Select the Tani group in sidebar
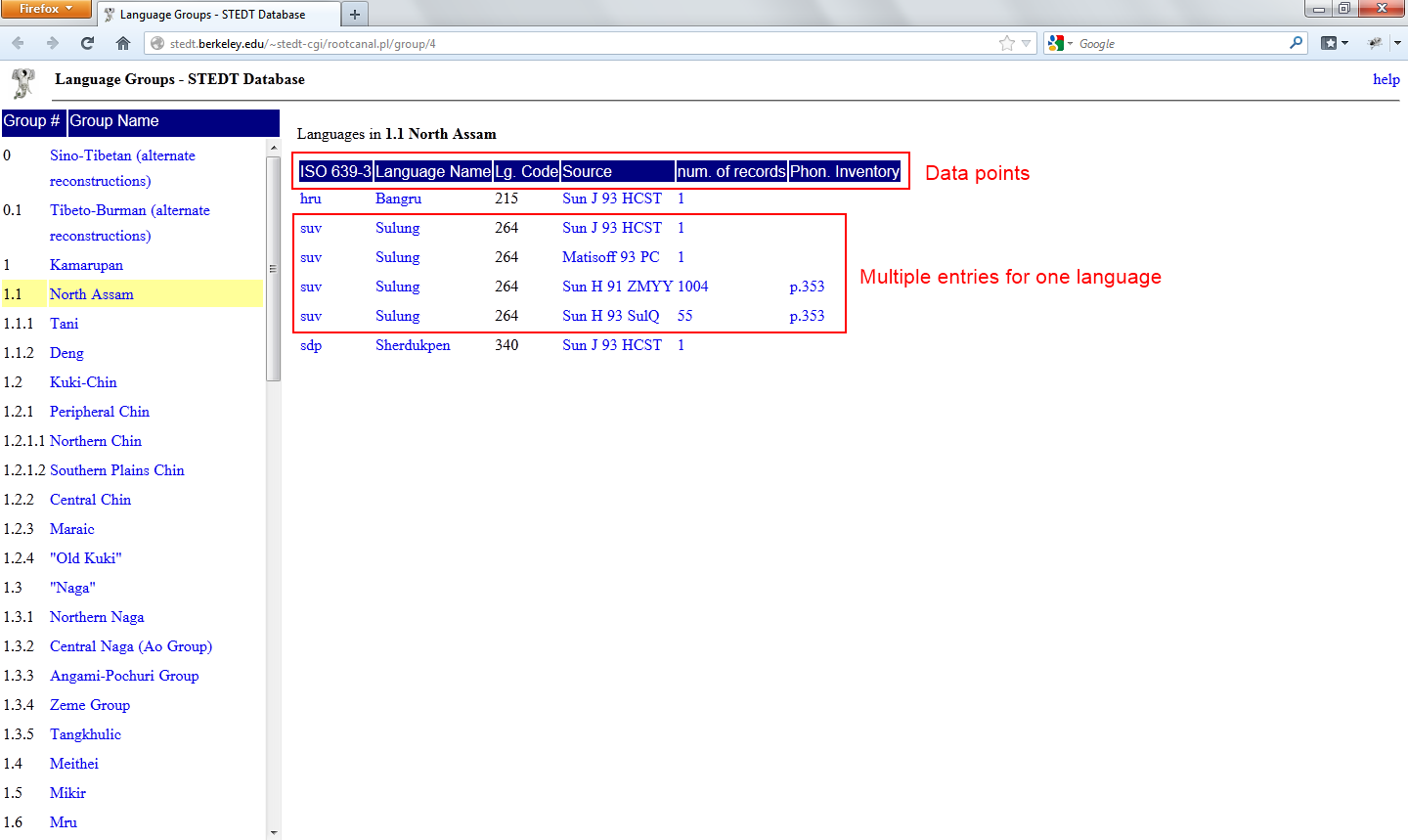 point(65,324)
